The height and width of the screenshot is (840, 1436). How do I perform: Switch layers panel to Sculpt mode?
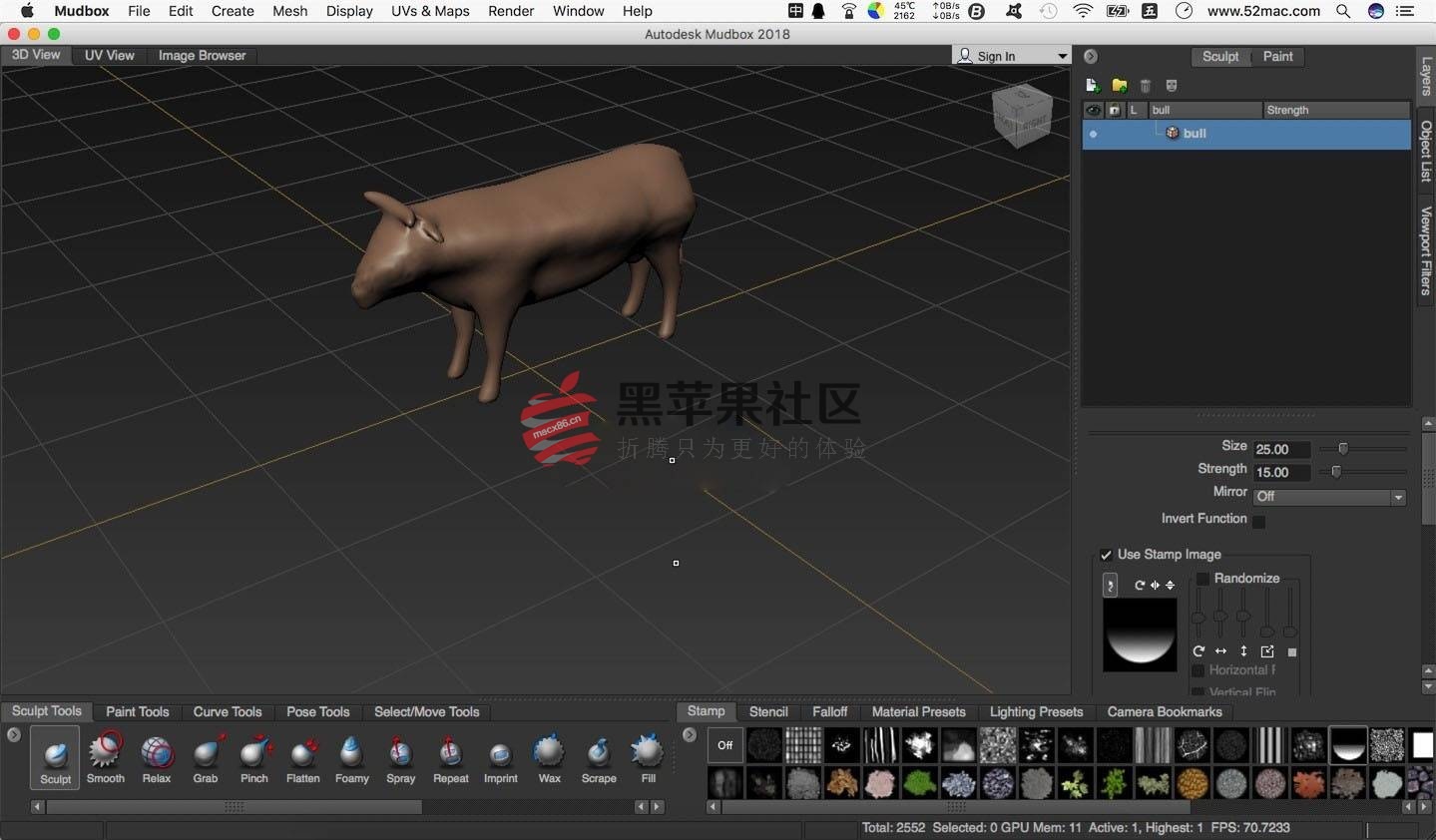point(1220,57)
